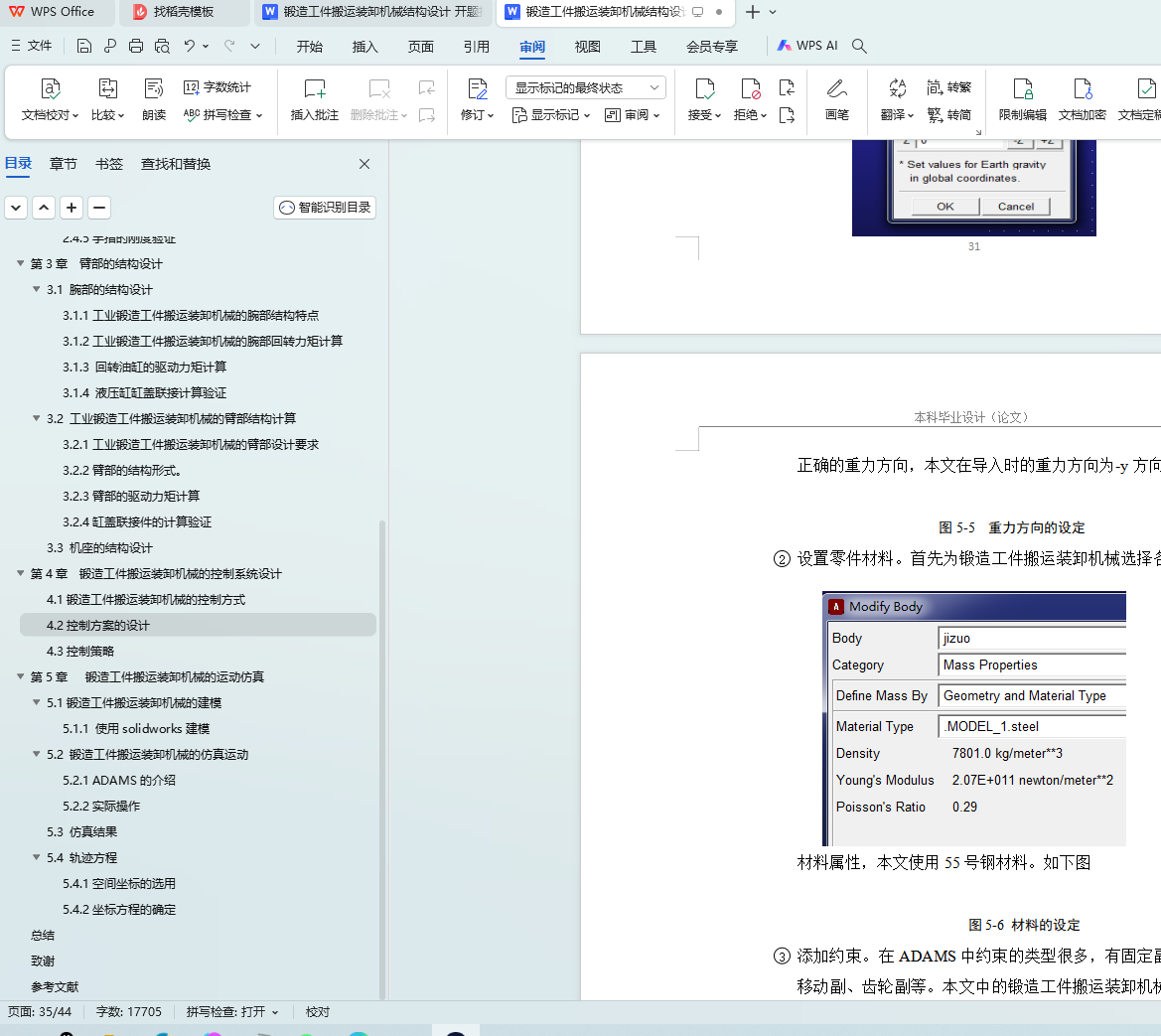This screenshot has width=1161, height=1036.
Task: Open the 文档校对 proofreading tool
Action: point(50,99)
